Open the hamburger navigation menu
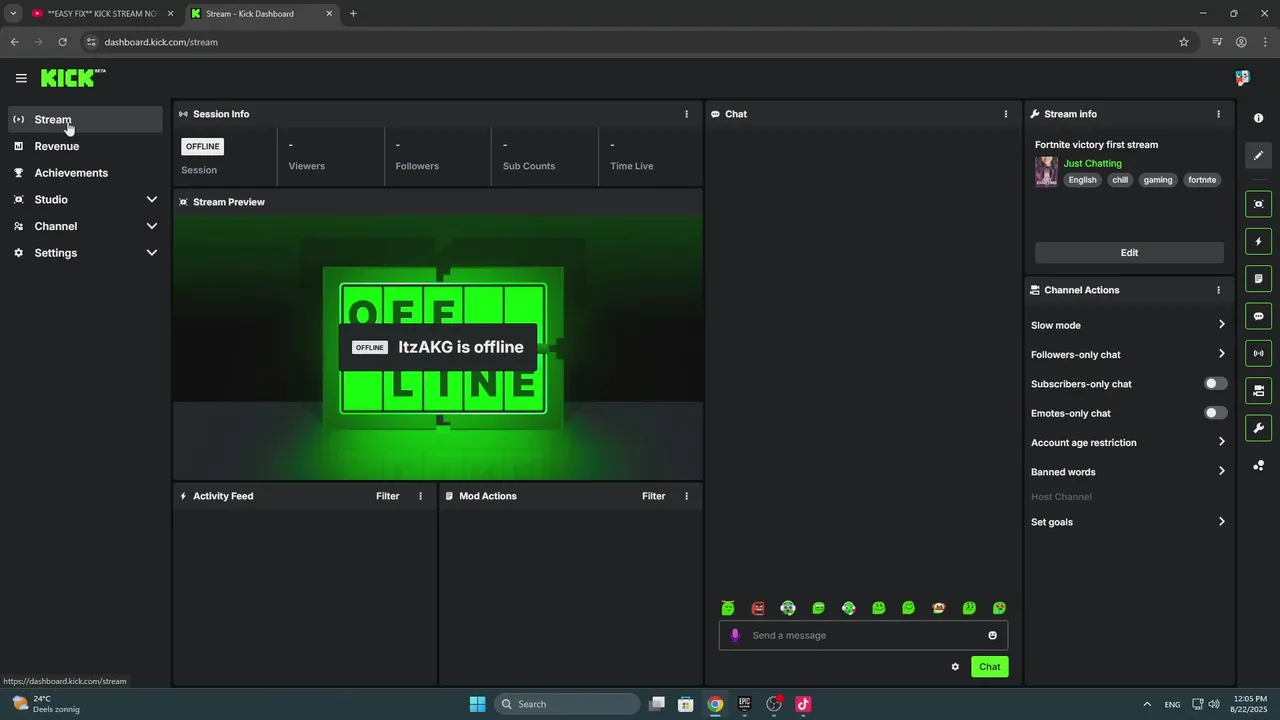 [x=21, y=78]
